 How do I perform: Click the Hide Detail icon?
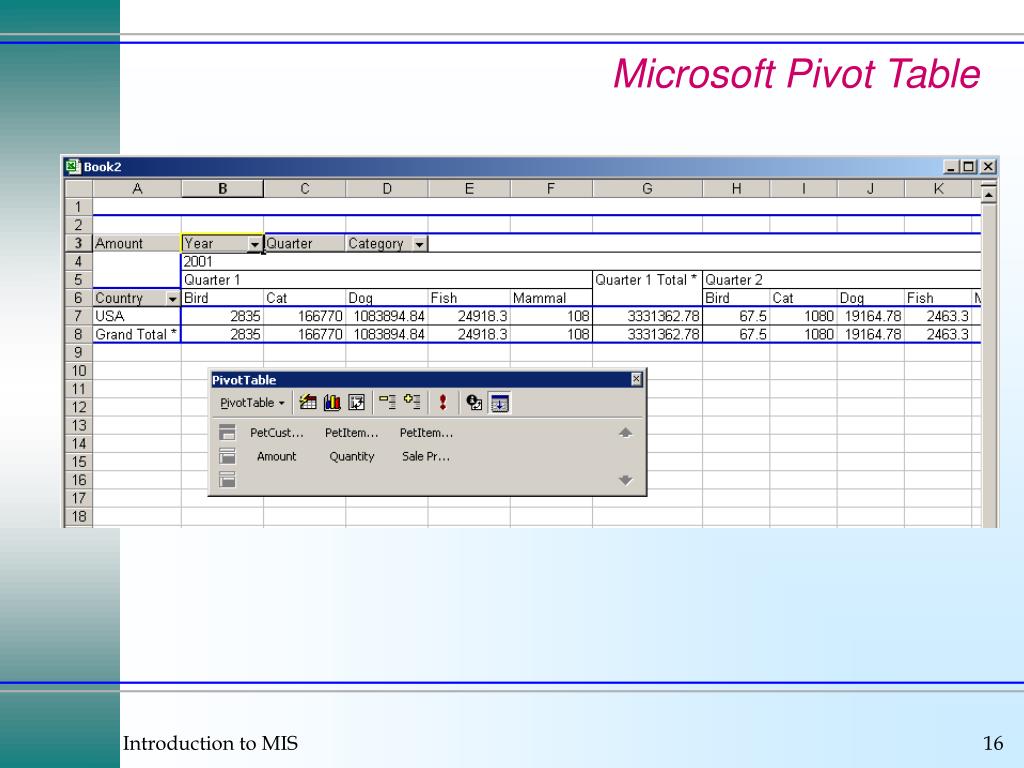point(387,402)
